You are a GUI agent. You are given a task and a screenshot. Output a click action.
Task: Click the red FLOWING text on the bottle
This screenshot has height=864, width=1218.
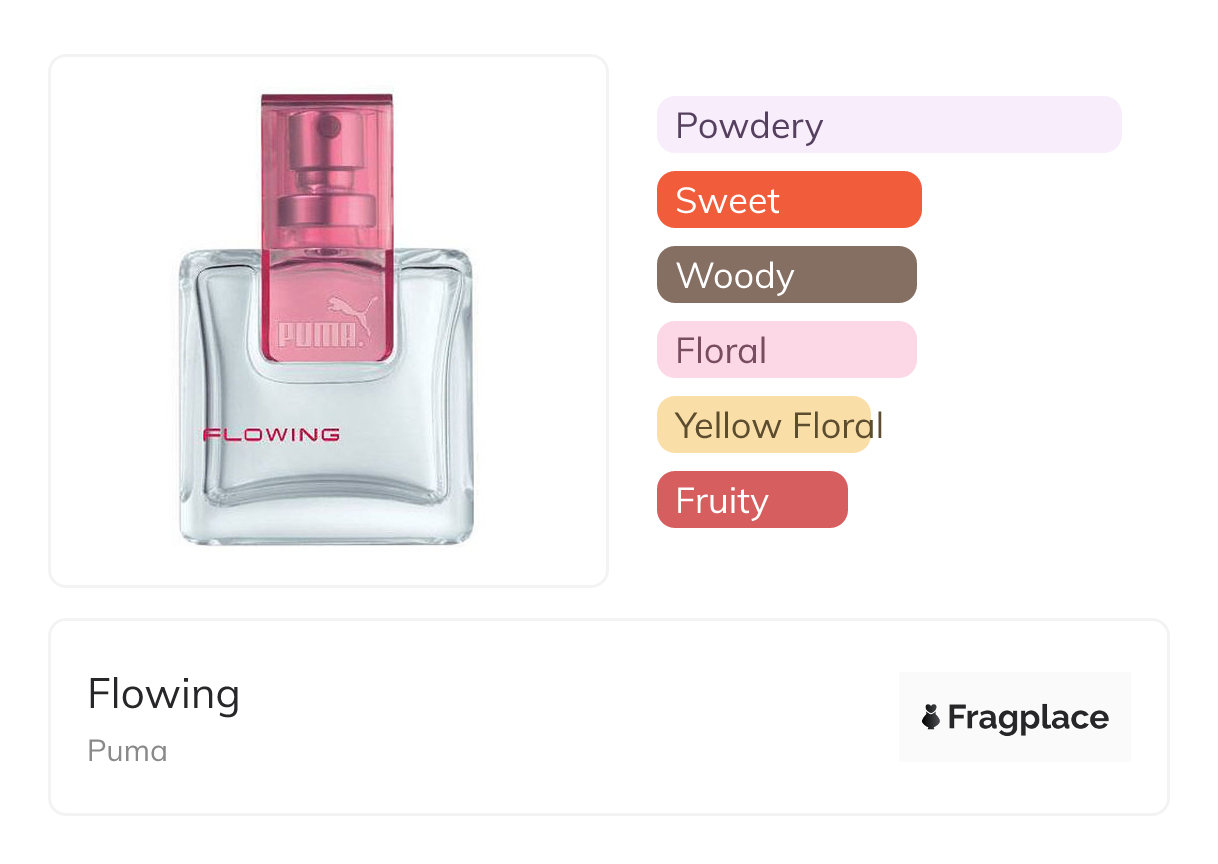pos(271,435)
